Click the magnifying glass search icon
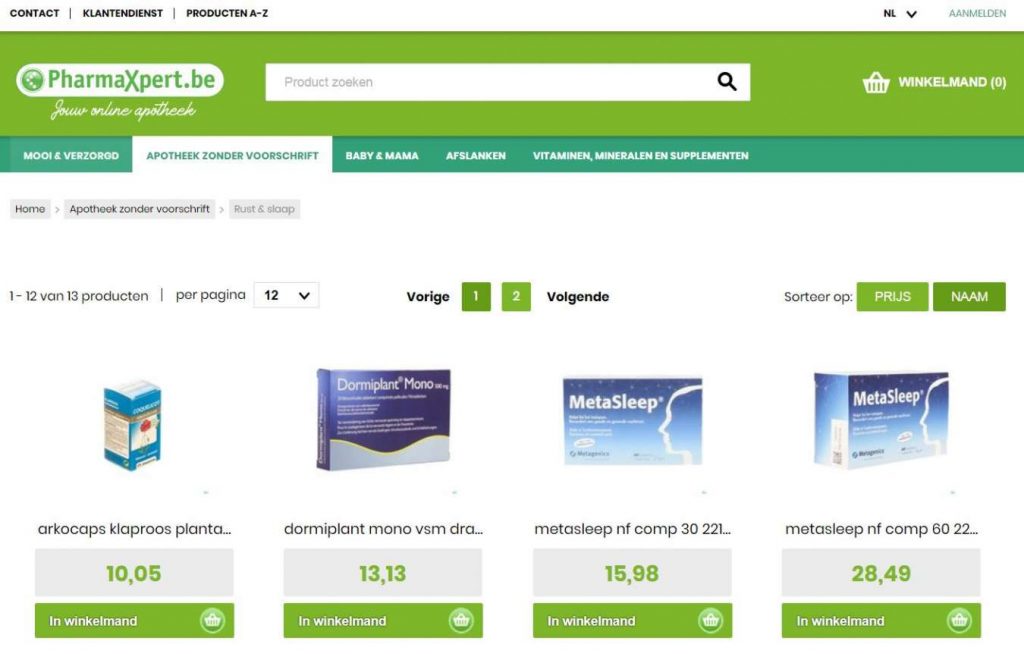1024x654 pixels. pyautogui.click(x=727, y=82)
